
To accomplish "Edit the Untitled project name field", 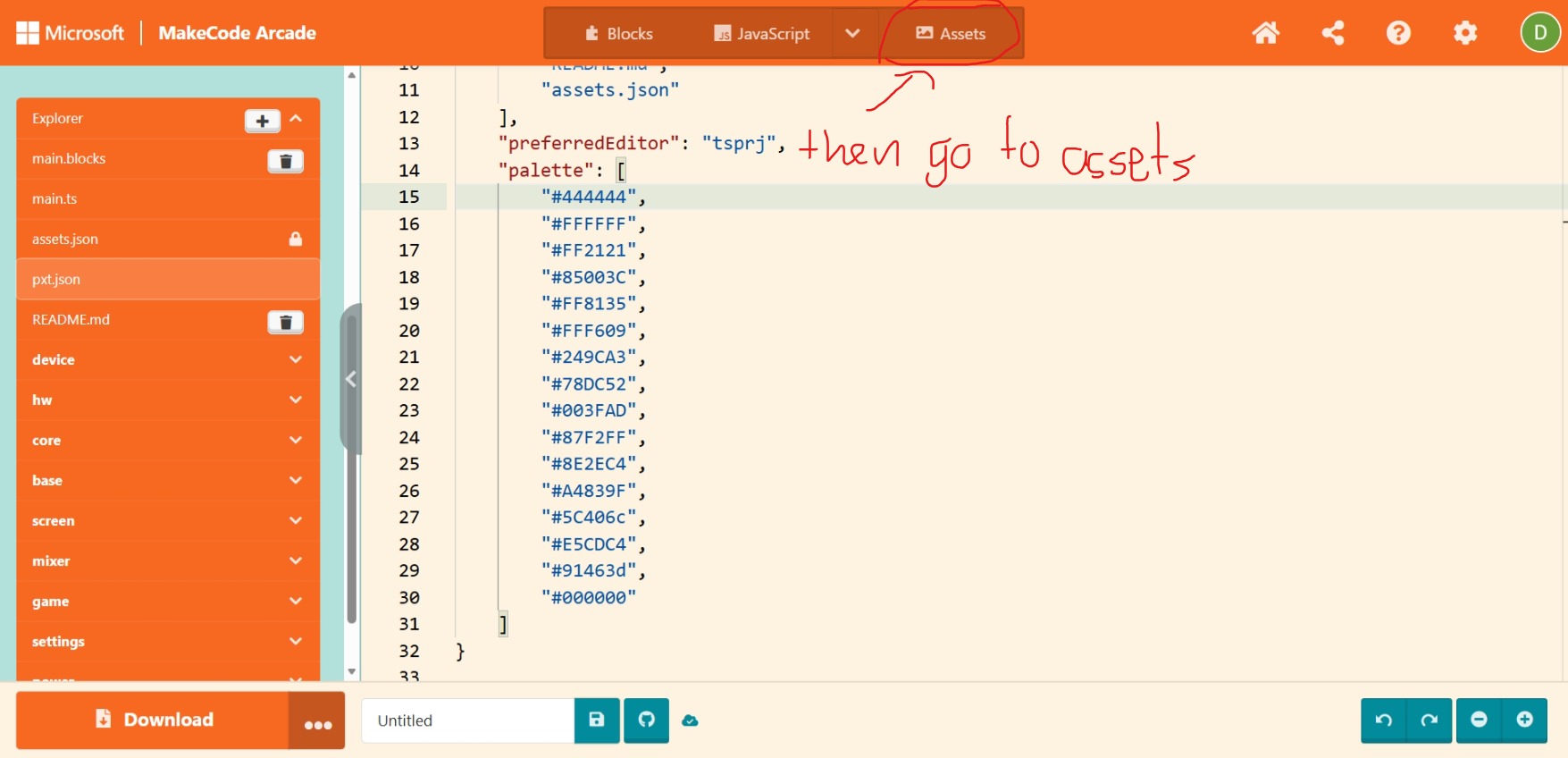I will (468, 720).
